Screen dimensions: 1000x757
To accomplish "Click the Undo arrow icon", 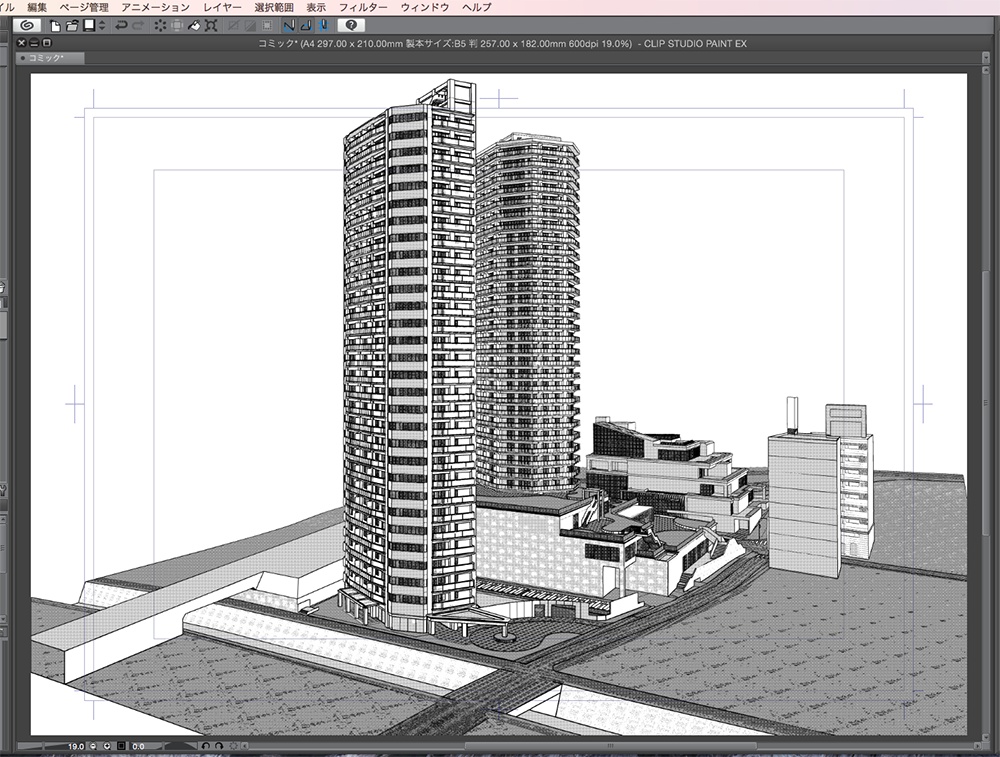I will [x=121, y=24].
